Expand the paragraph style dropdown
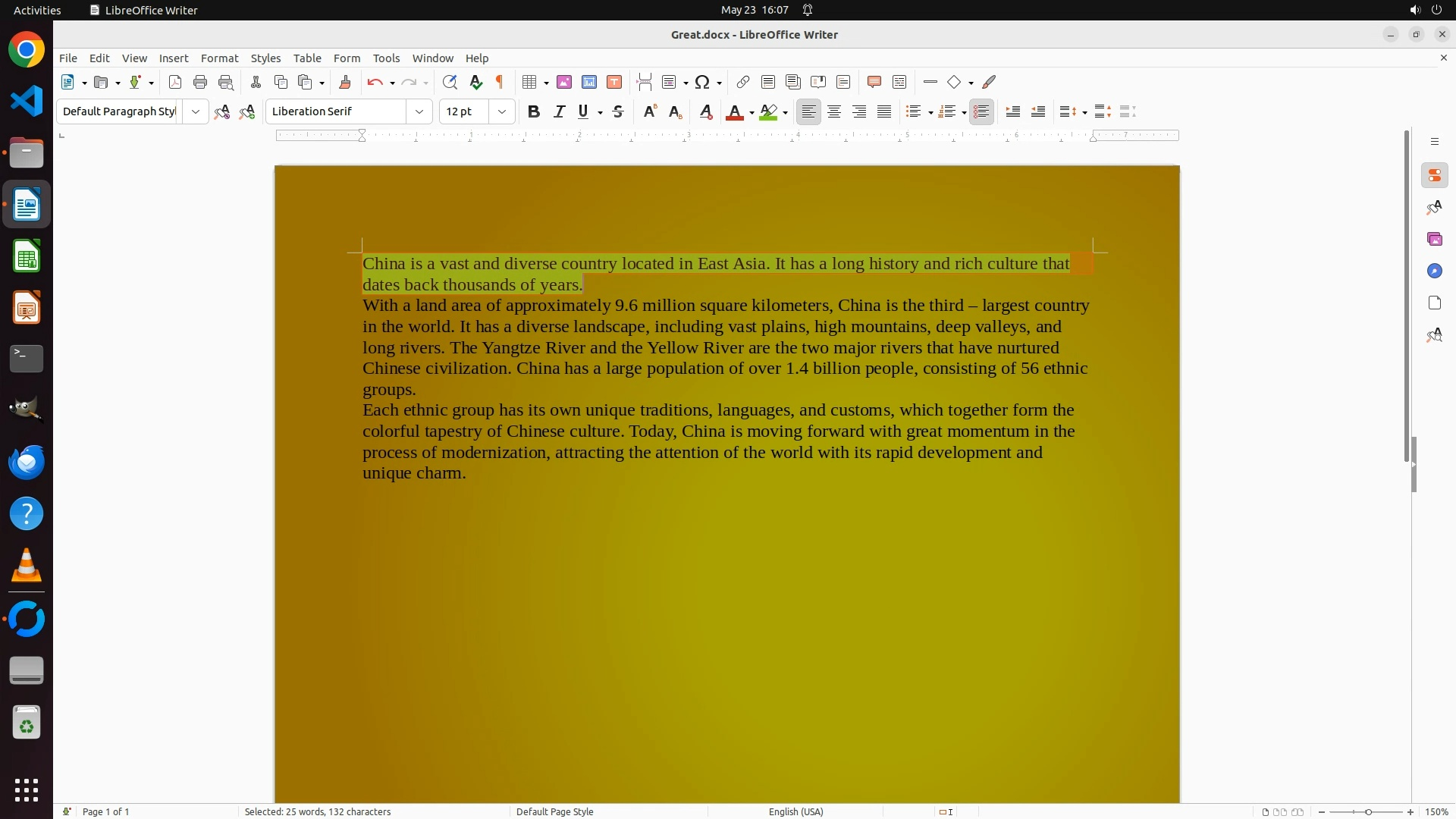Viewport: 1456px width, 819px height. [x=196, y=111]
